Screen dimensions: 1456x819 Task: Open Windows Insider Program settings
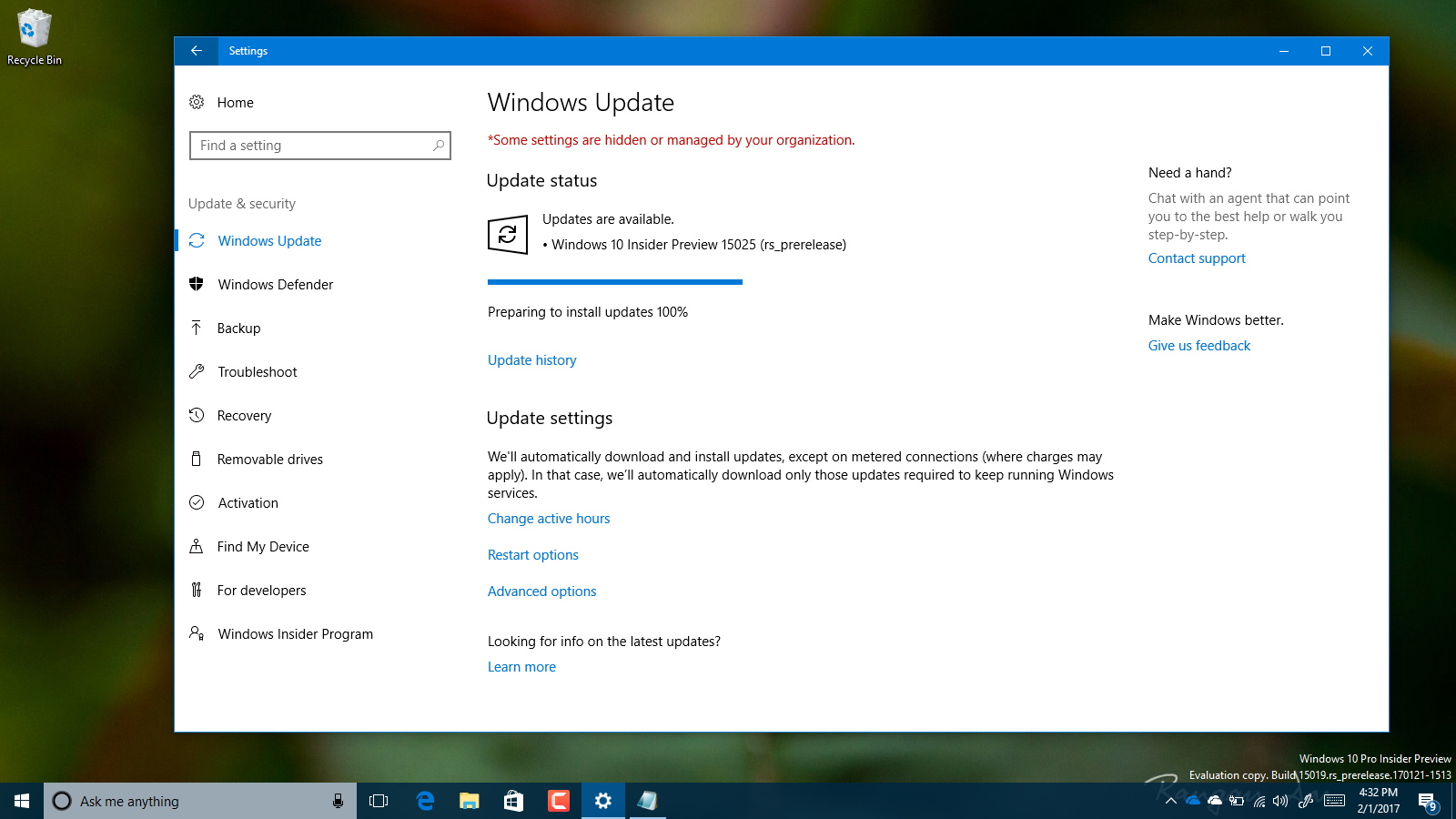[295, 633]
